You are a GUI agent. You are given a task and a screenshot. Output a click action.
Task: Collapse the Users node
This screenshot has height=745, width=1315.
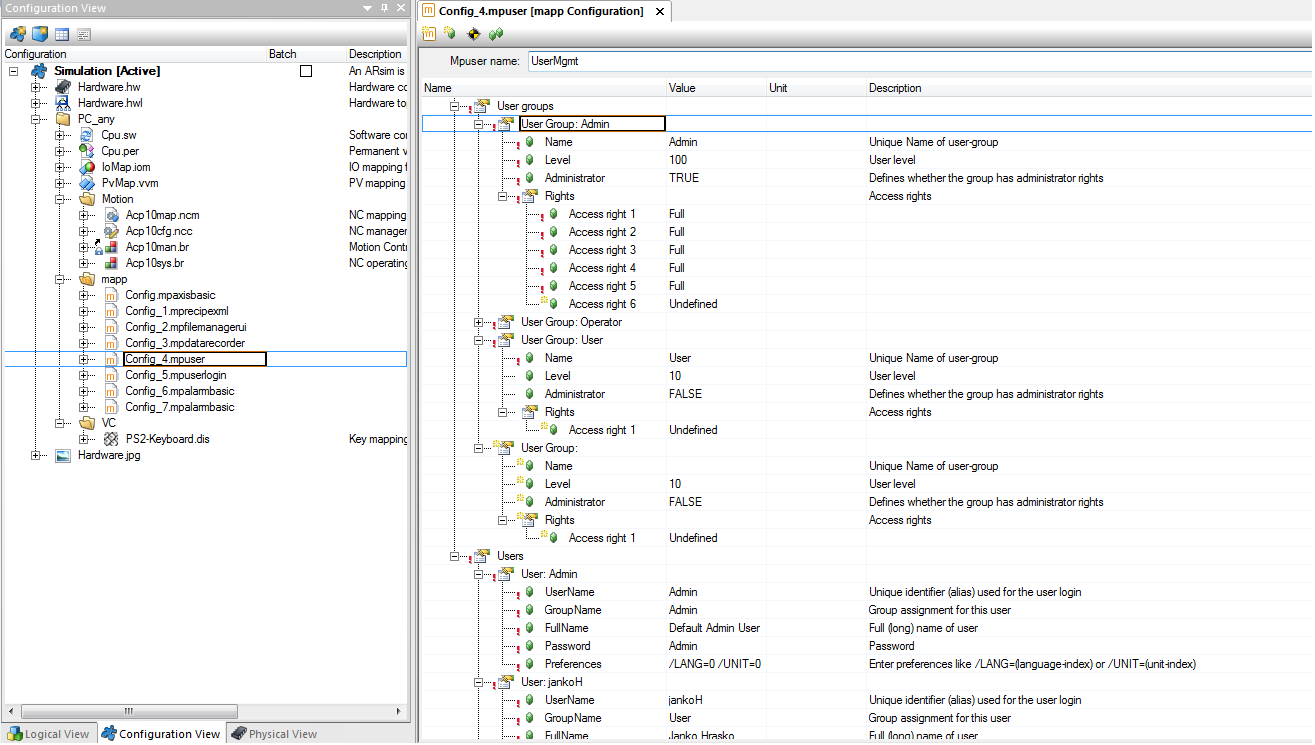click(x=455, y=556)
